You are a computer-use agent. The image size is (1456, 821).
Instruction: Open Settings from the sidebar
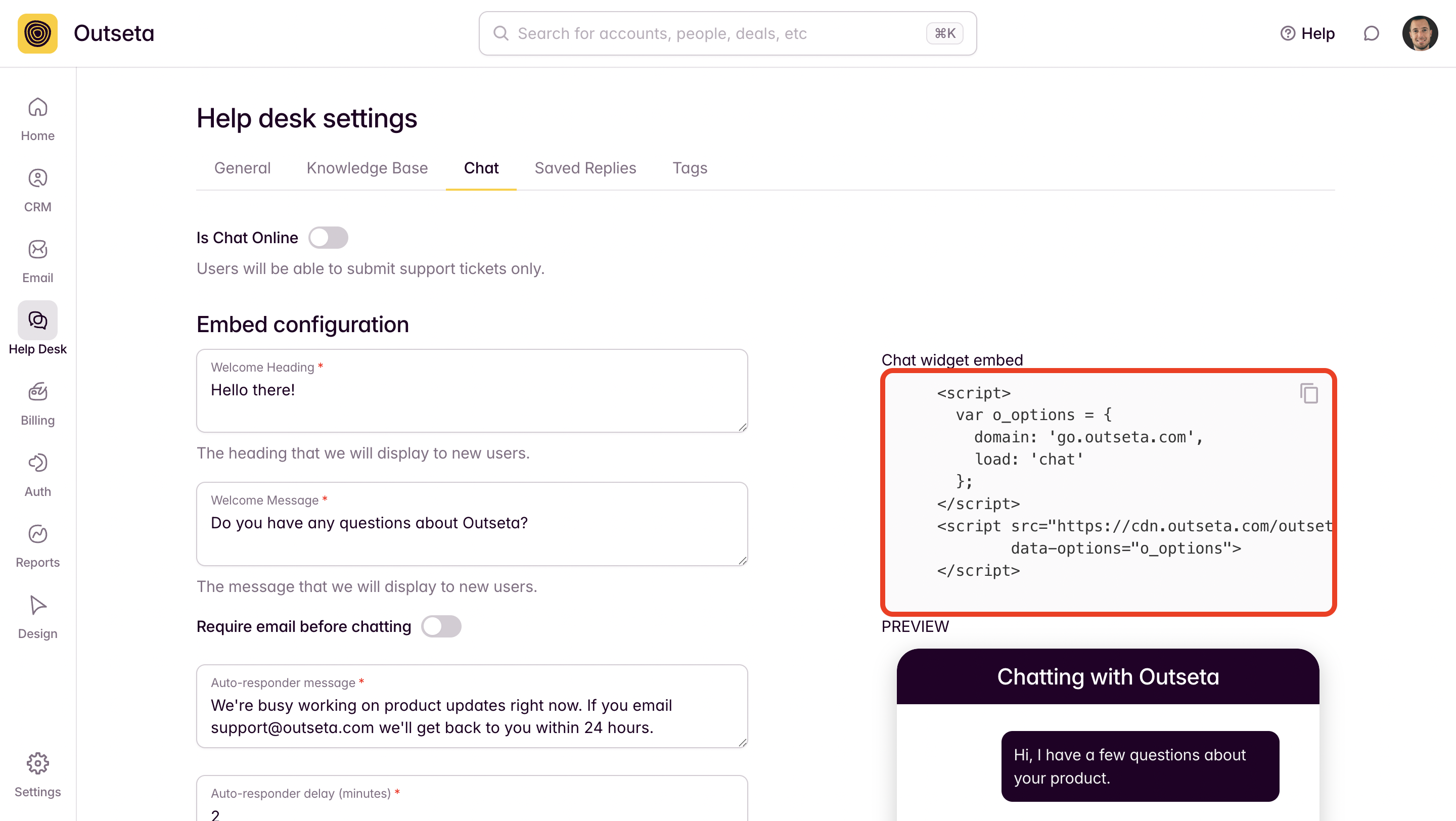(37, 775)
